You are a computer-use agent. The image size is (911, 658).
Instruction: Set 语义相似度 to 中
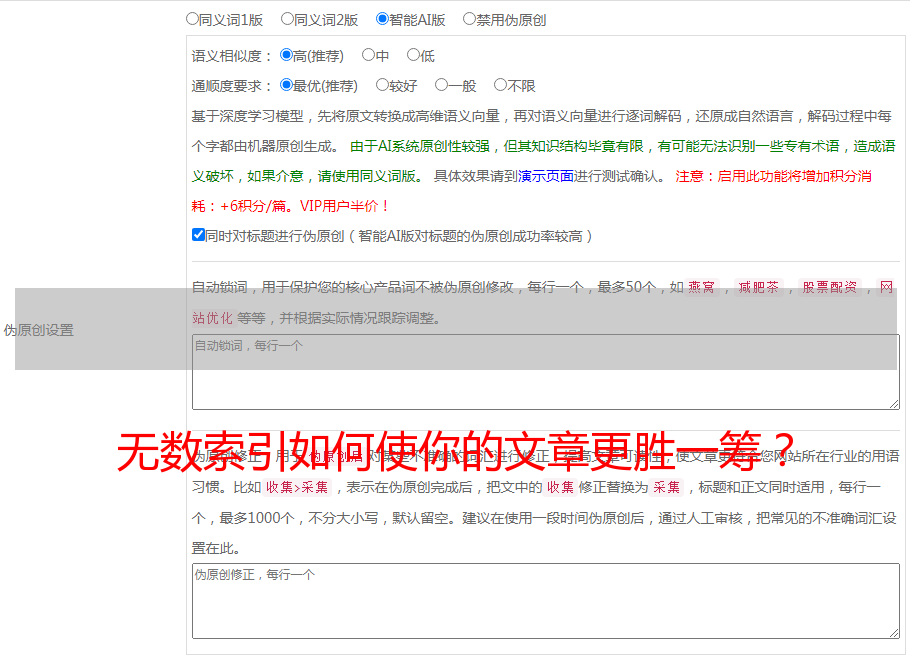[368, 55]
